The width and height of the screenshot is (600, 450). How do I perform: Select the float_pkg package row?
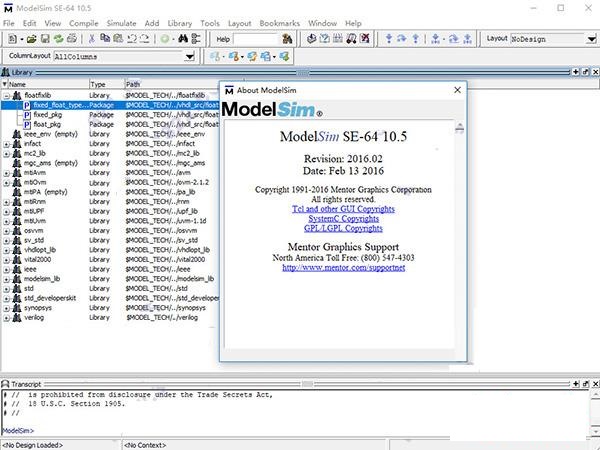point(110,124)
